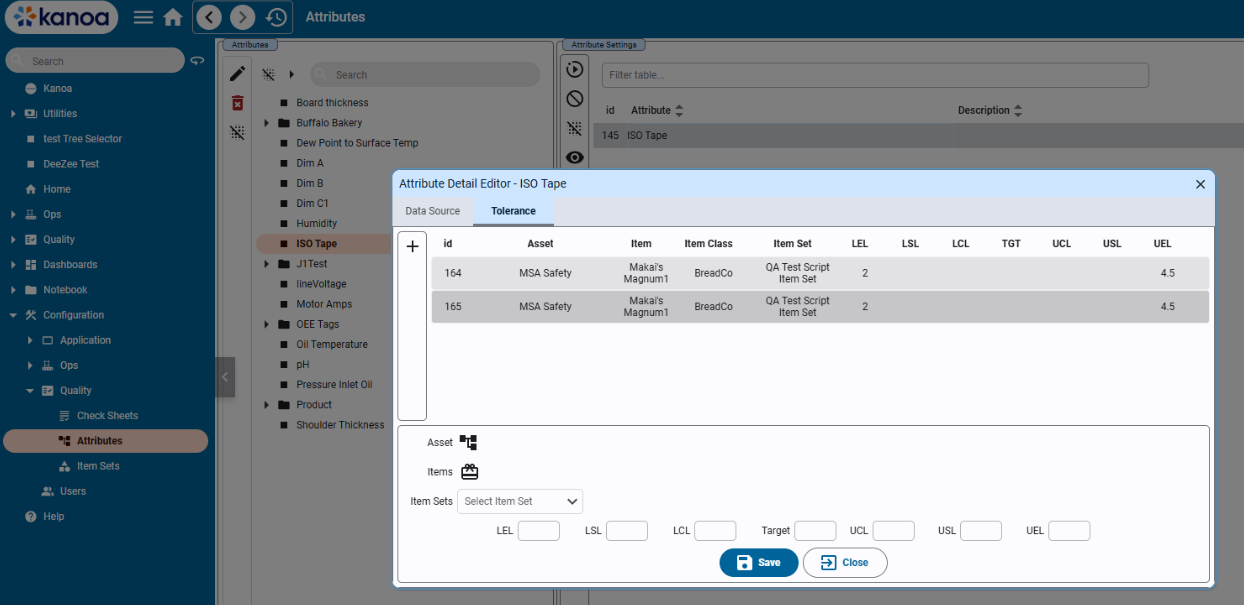Click the history clock icon
The image size is (1244, 605).
point(276,17)
